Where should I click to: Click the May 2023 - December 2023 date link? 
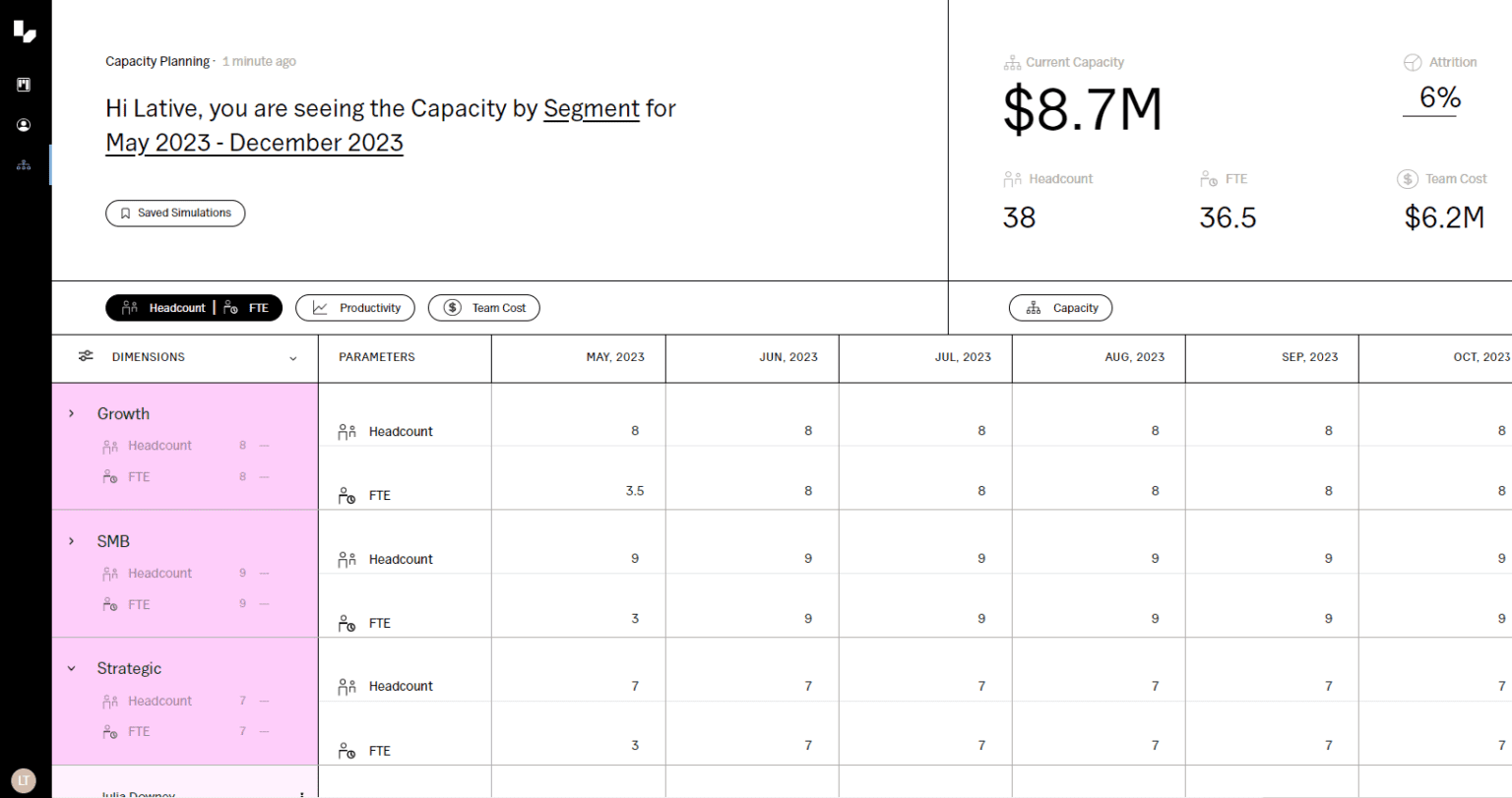pos(254,143)
